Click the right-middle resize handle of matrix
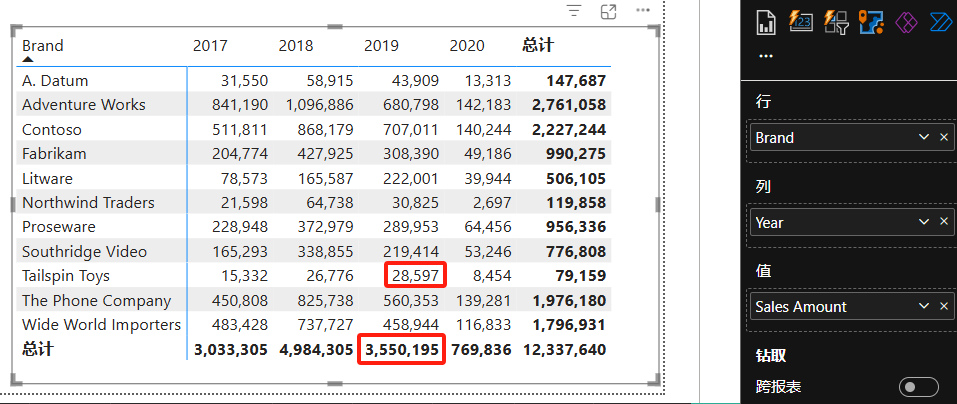Image resolution: width=957 pixels, height=404 pixels. tap(658, 204)
